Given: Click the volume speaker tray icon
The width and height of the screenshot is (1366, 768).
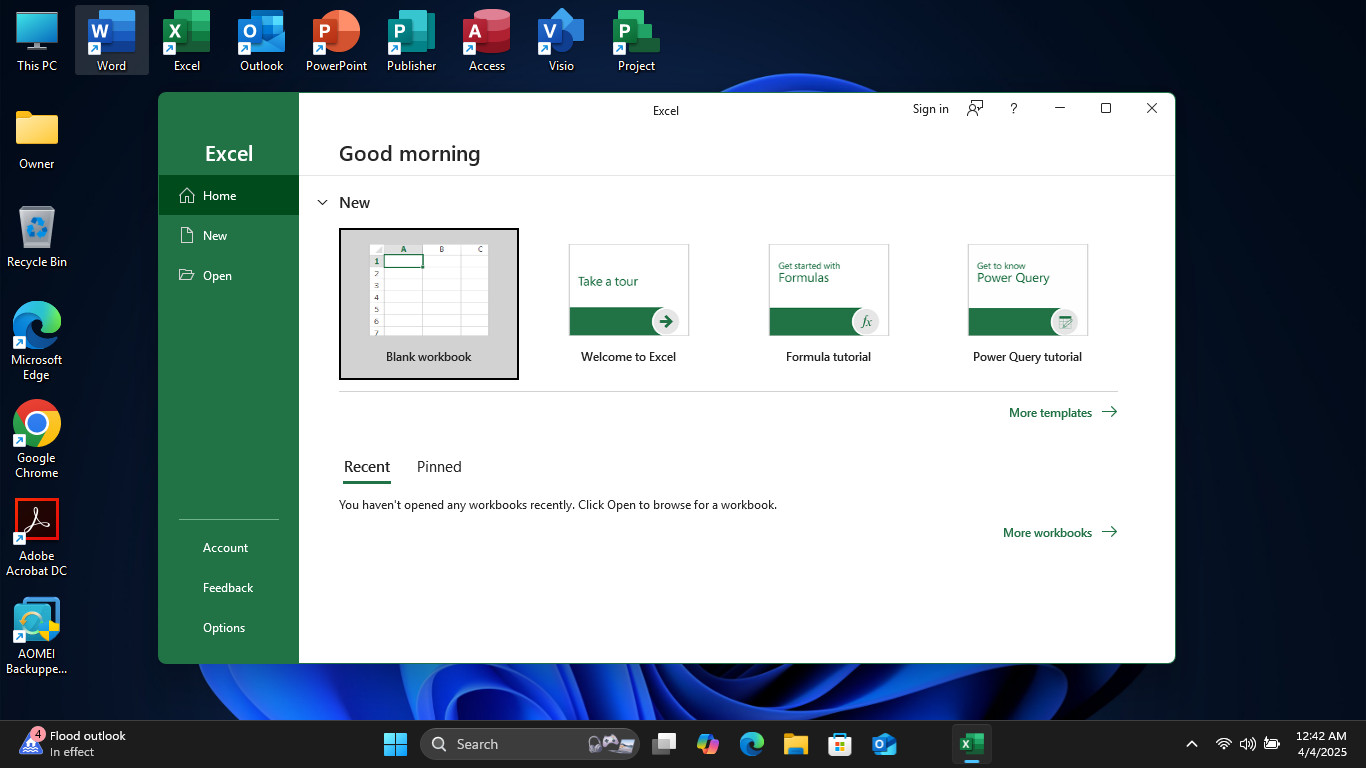Looking at the screenshot, I should tap(1247, 744).
